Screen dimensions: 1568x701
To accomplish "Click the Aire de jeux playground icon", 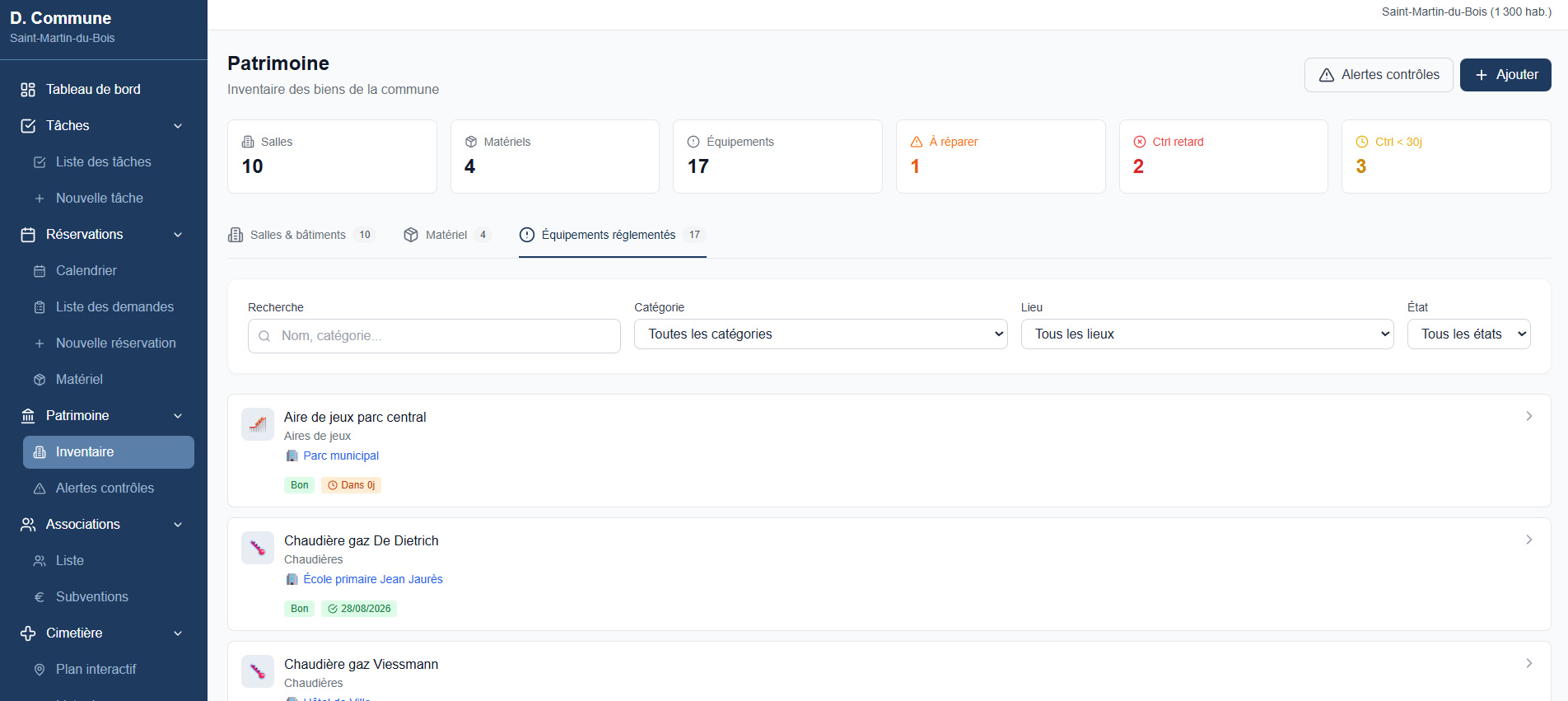I will tap(258, 424).
